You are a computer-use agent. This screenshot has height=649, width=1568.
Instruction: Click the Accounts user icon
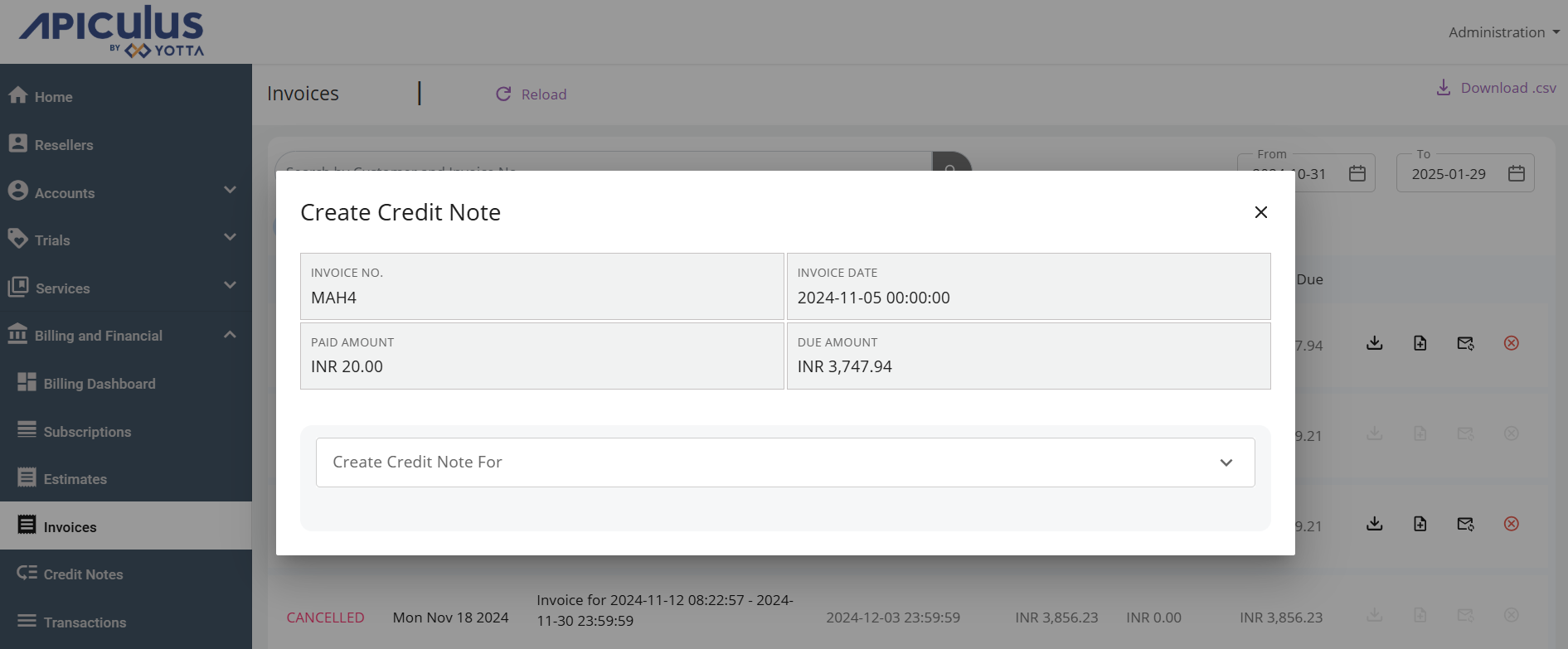pos(18,191)
